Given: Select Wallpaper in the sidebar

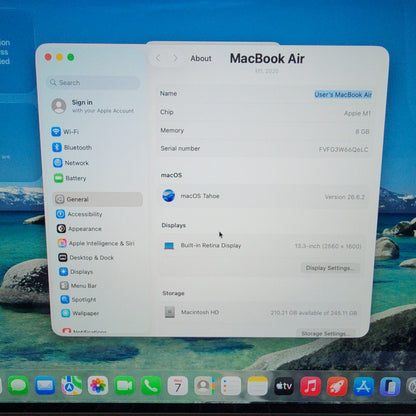Looking at the screenshot, I should (80, 313).
